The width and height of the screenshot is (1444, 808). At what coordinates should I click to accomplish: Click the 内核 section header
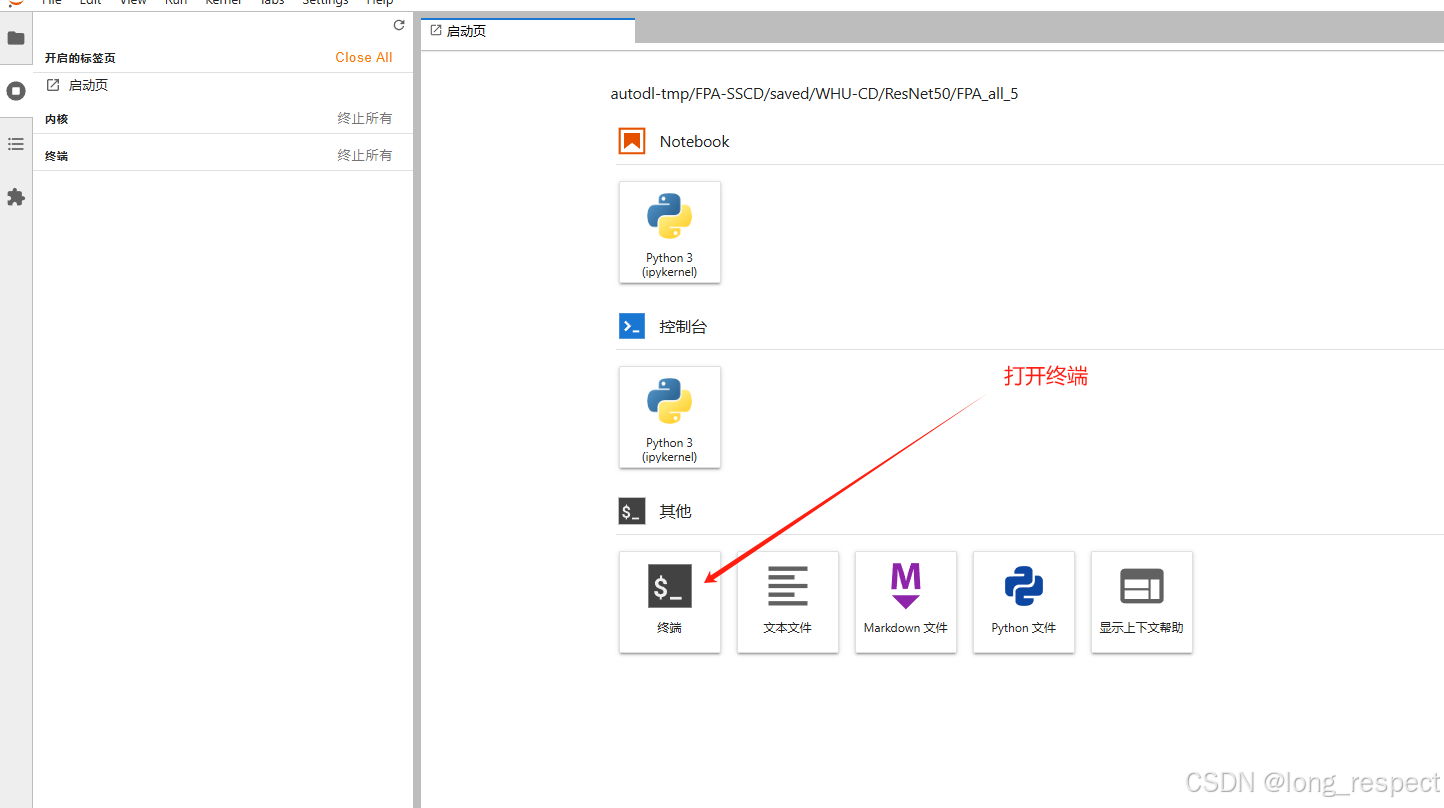click(x=57, y=119)
